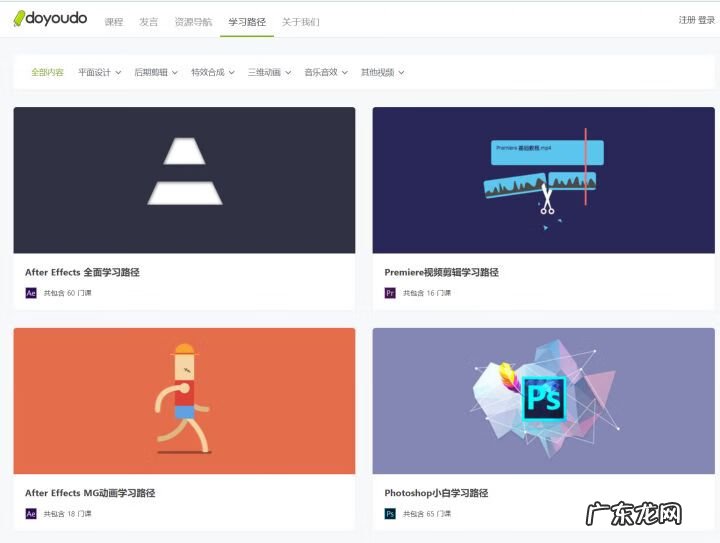Viewport: 720px width, 543px height.
Task: Click the doyoudo logo
Action: (x=50, y=19)
